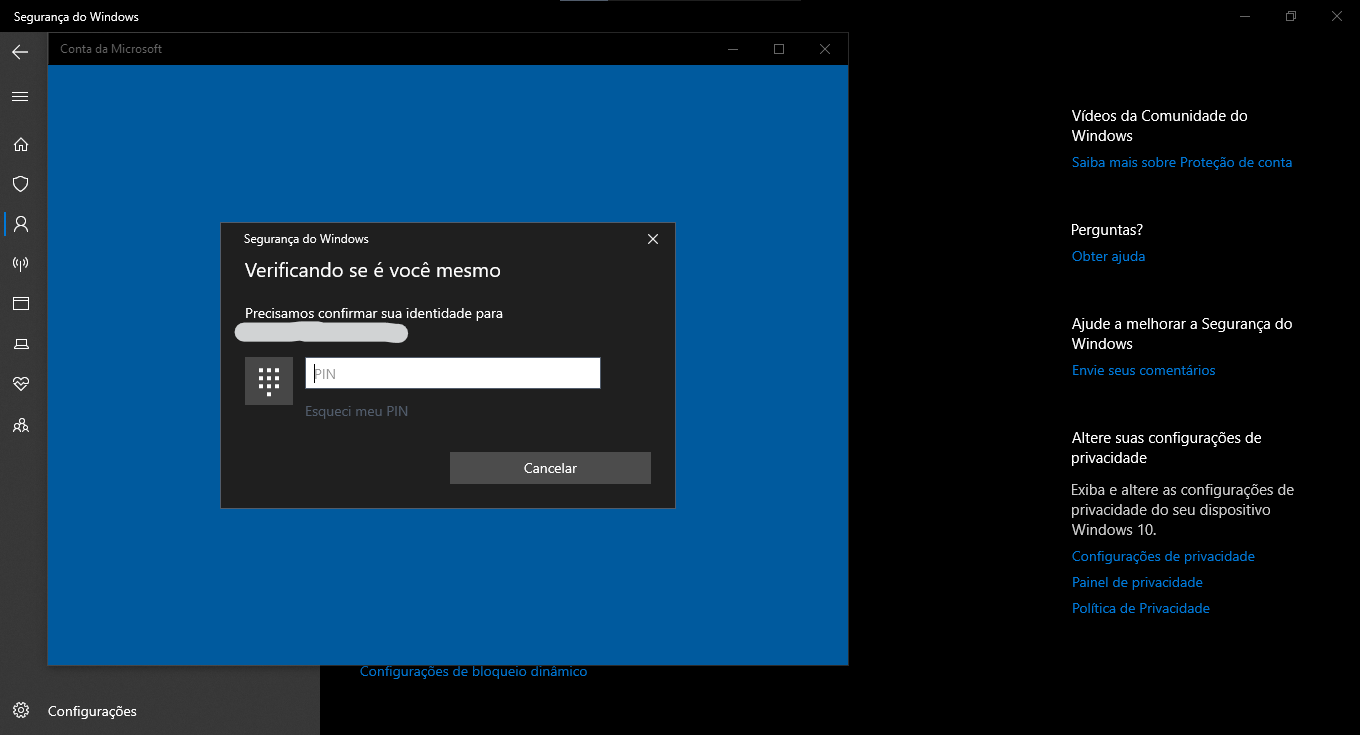Image resolution: width=1360 pixels, height=735 pixels.
Task: Close the Segurança do Windows main window
Action: click(1337, 16)
